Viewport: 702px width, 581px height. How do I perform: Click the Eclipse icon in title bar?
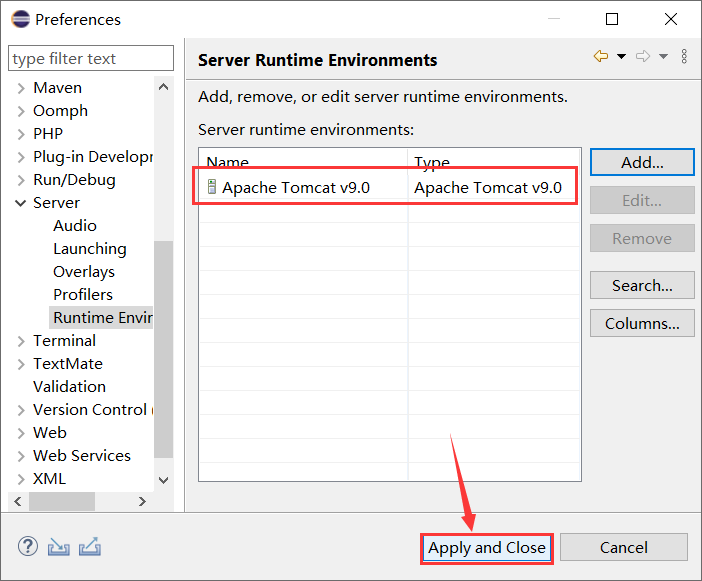[x=19, y=19]
